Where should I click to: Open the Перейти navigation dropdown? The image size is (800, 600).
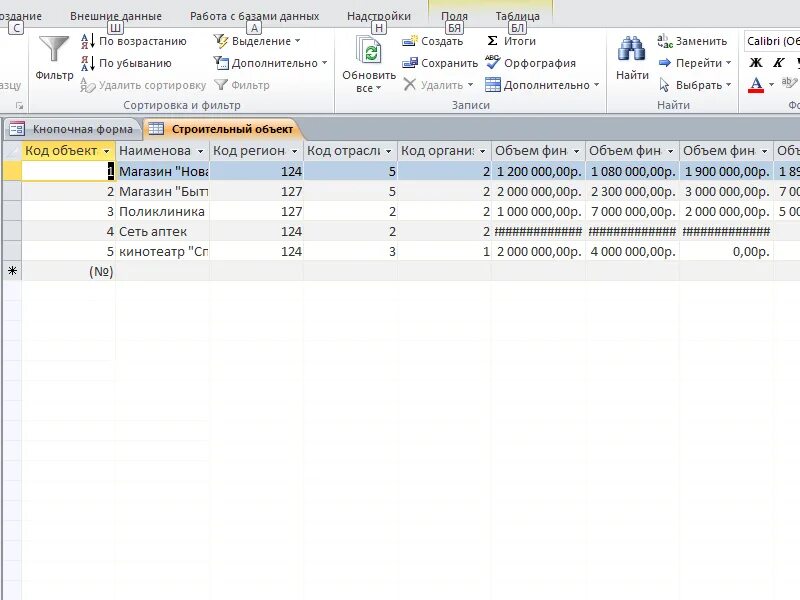coord(695,63)
